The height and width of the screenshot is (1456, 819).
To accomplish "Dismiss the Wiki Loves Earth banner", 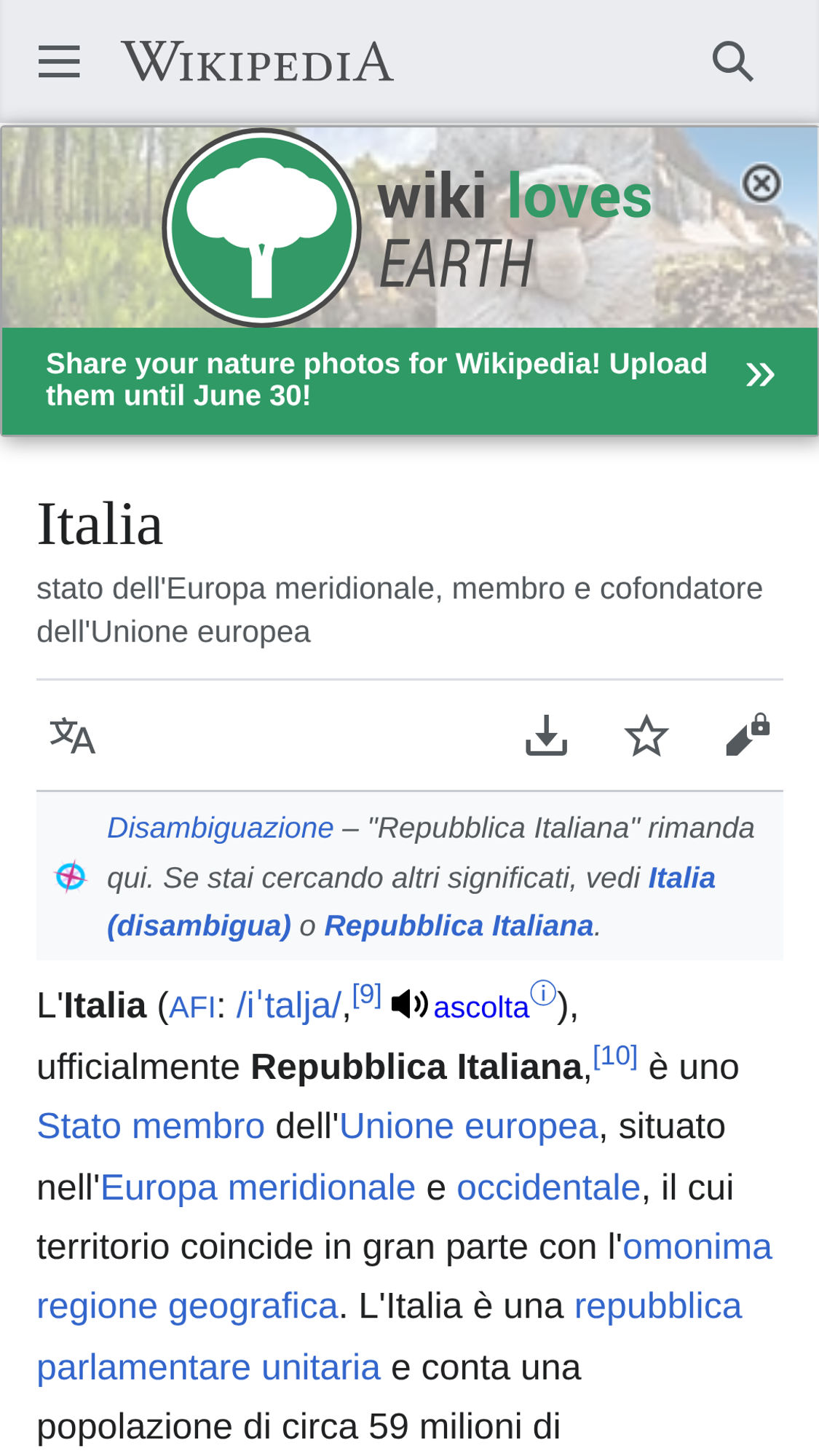I will pos(761,183).
